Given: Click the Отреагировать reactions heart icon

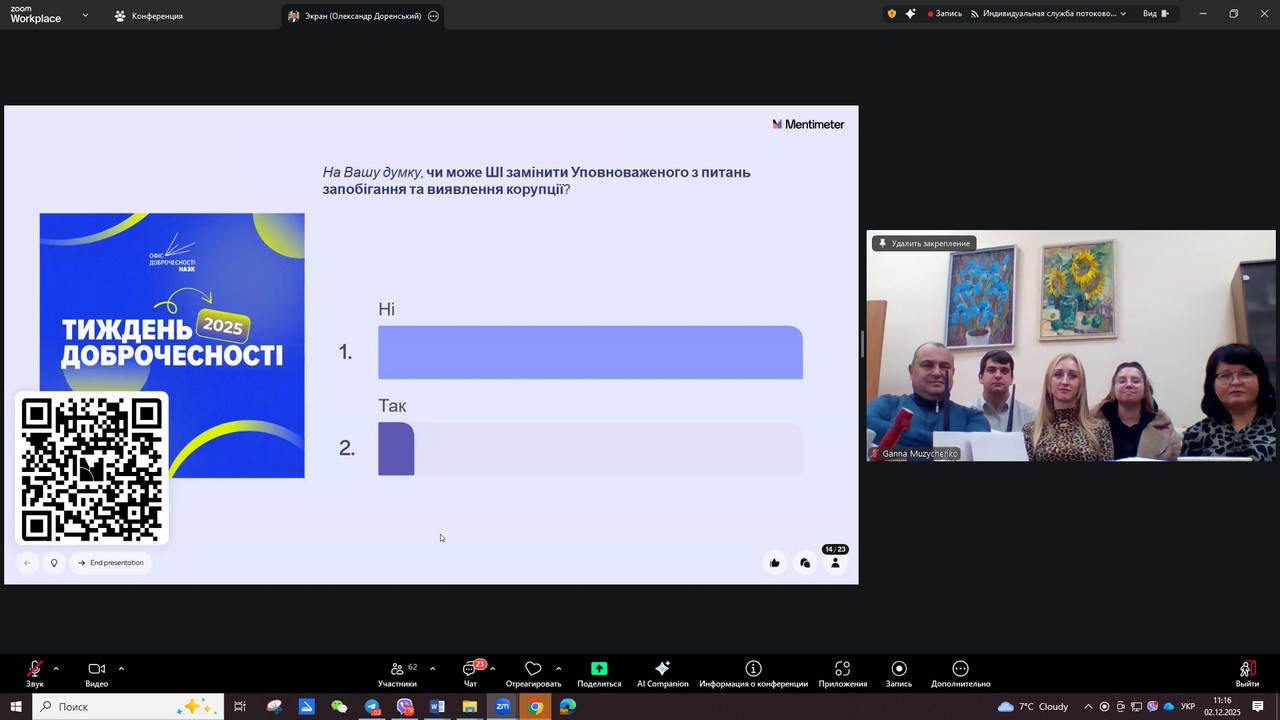Looking at the screenshot, I should pyautogui.click(x=533, y=669).
